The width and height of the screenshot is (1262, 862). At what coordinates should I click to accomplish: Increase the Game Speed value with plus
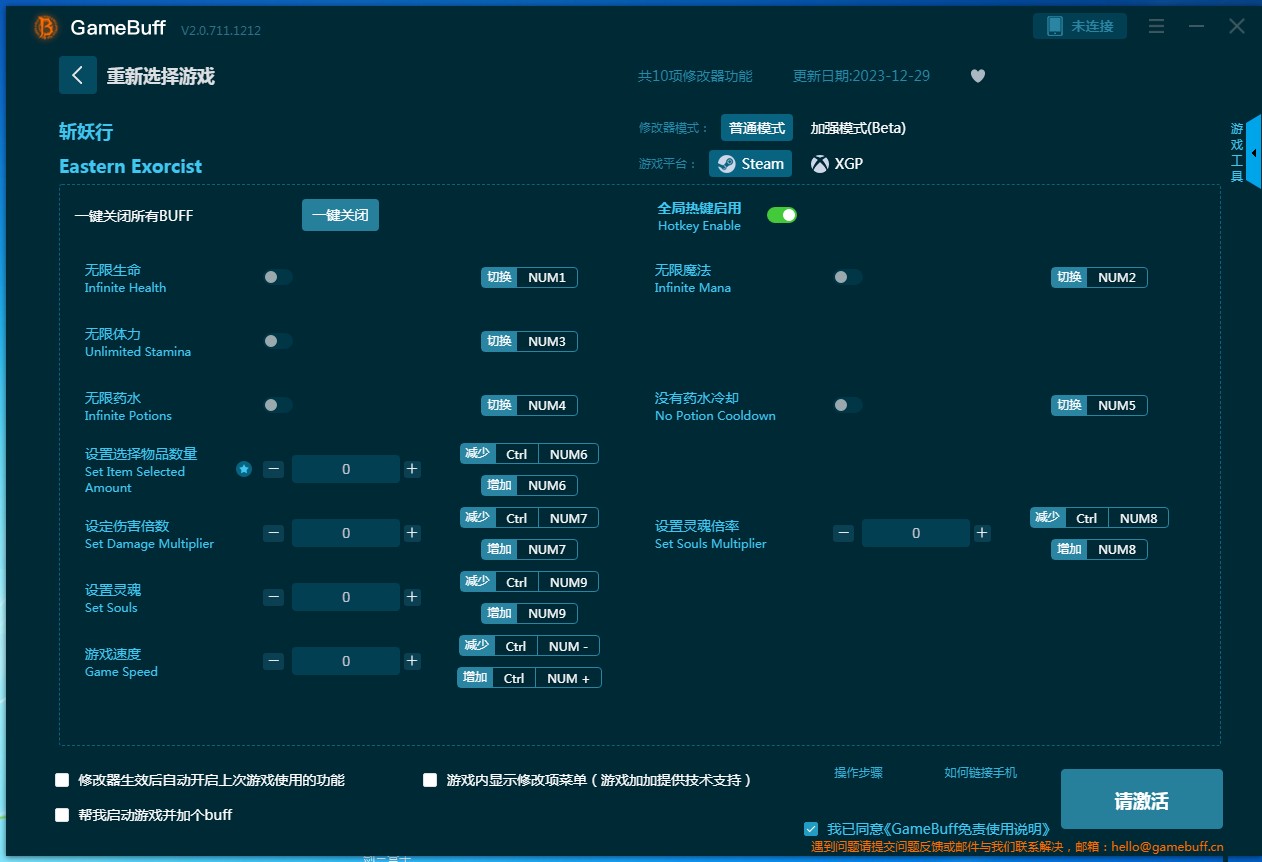click(x=412, y=661)
